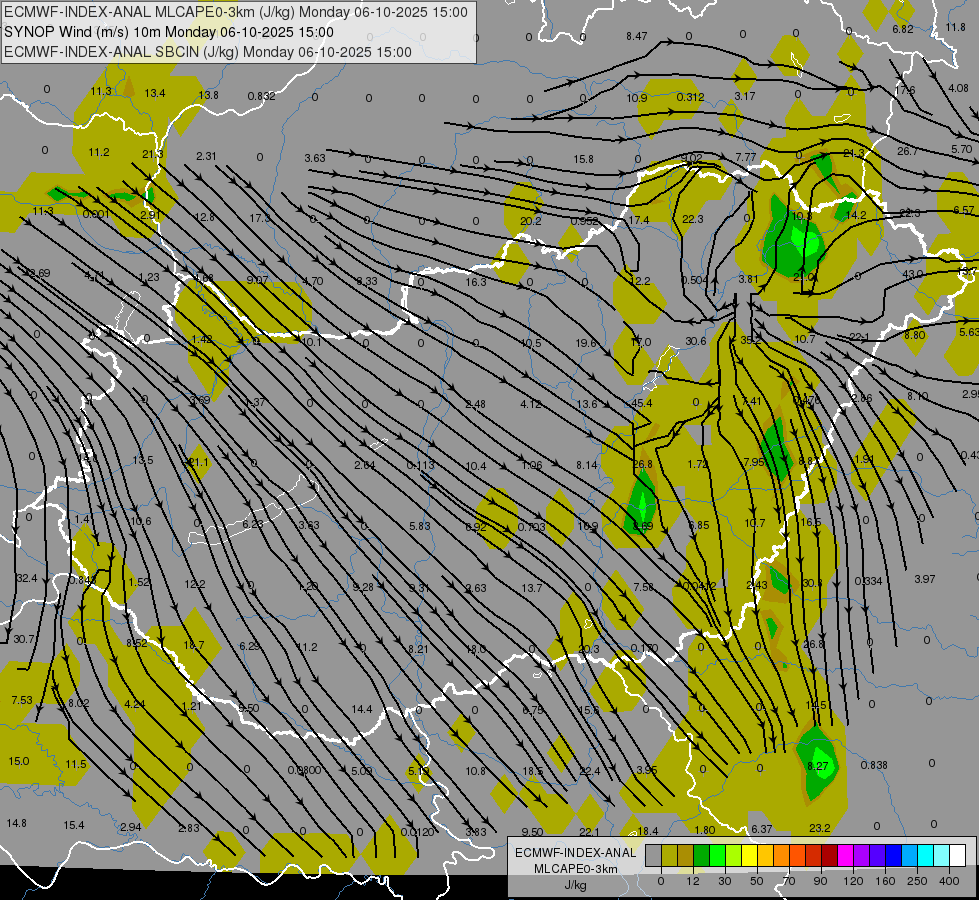Click the 0.334 grid value
This screenshot has width=979, height=900.
[868, 581]
